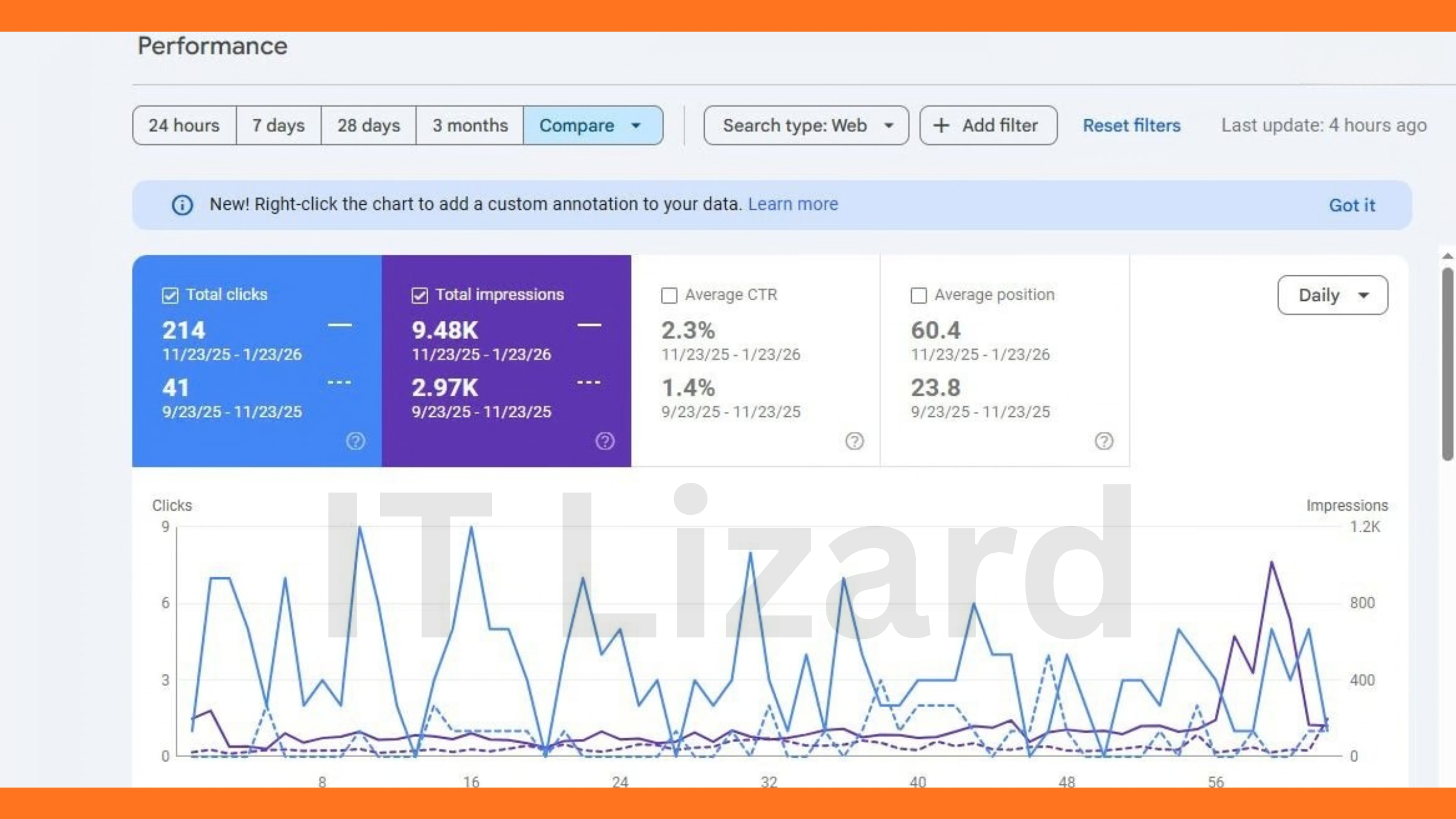
Task: Enable the Average CTR checkbox
Action: tap(669, 295)
